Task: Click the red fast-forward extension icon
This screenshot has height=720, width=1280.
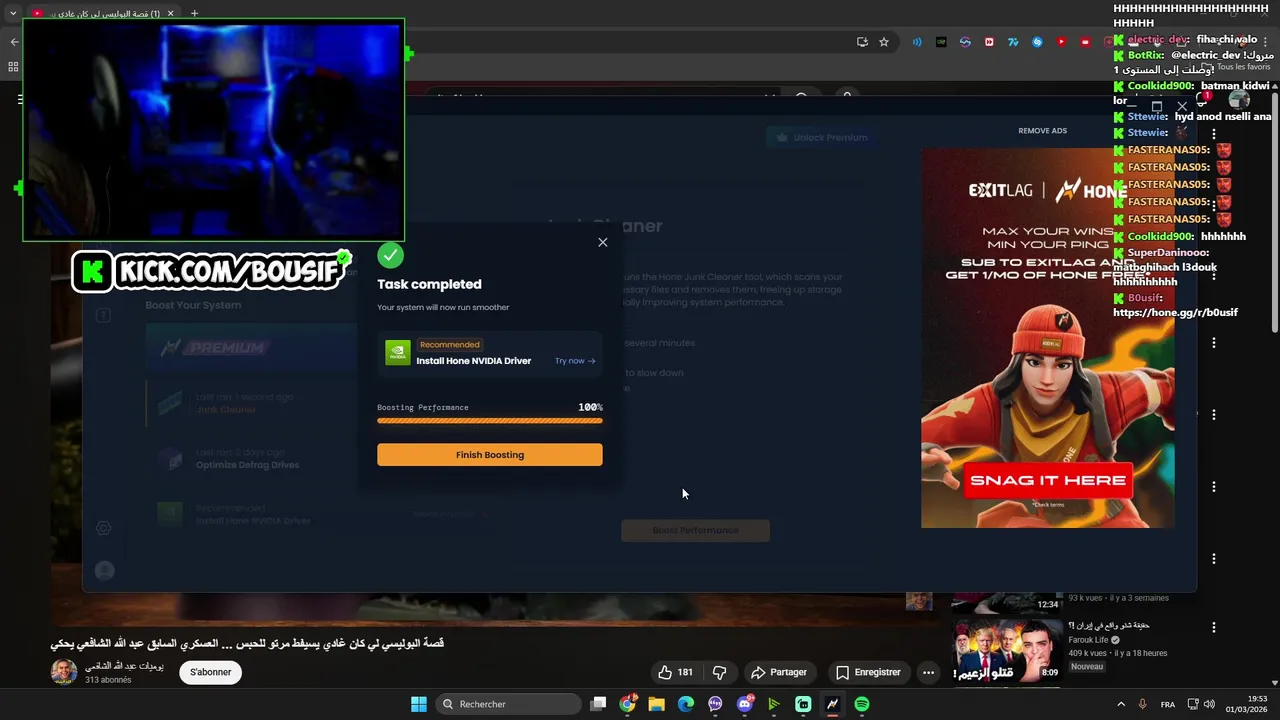Action: pyautogui.click(x=989, y=42)
